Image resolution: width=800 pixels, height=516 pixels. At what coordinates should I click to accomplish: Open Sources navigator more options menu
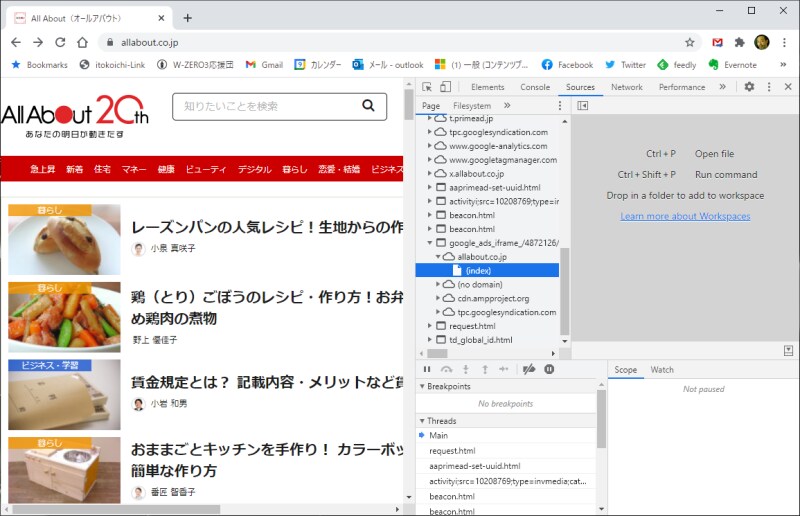coord(560,106)
